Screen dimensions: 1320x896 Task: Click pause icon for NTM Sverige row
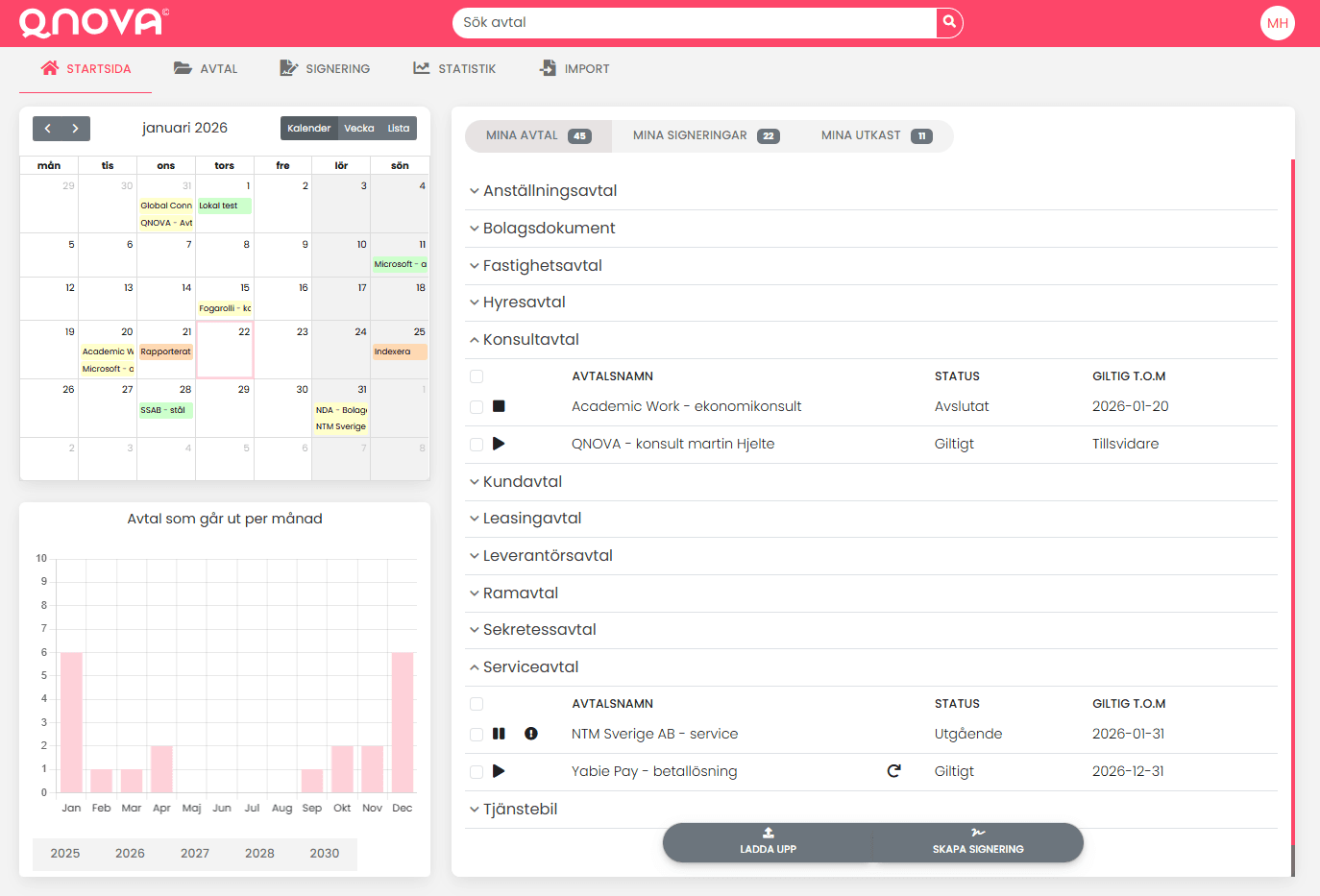click(499, 734)
